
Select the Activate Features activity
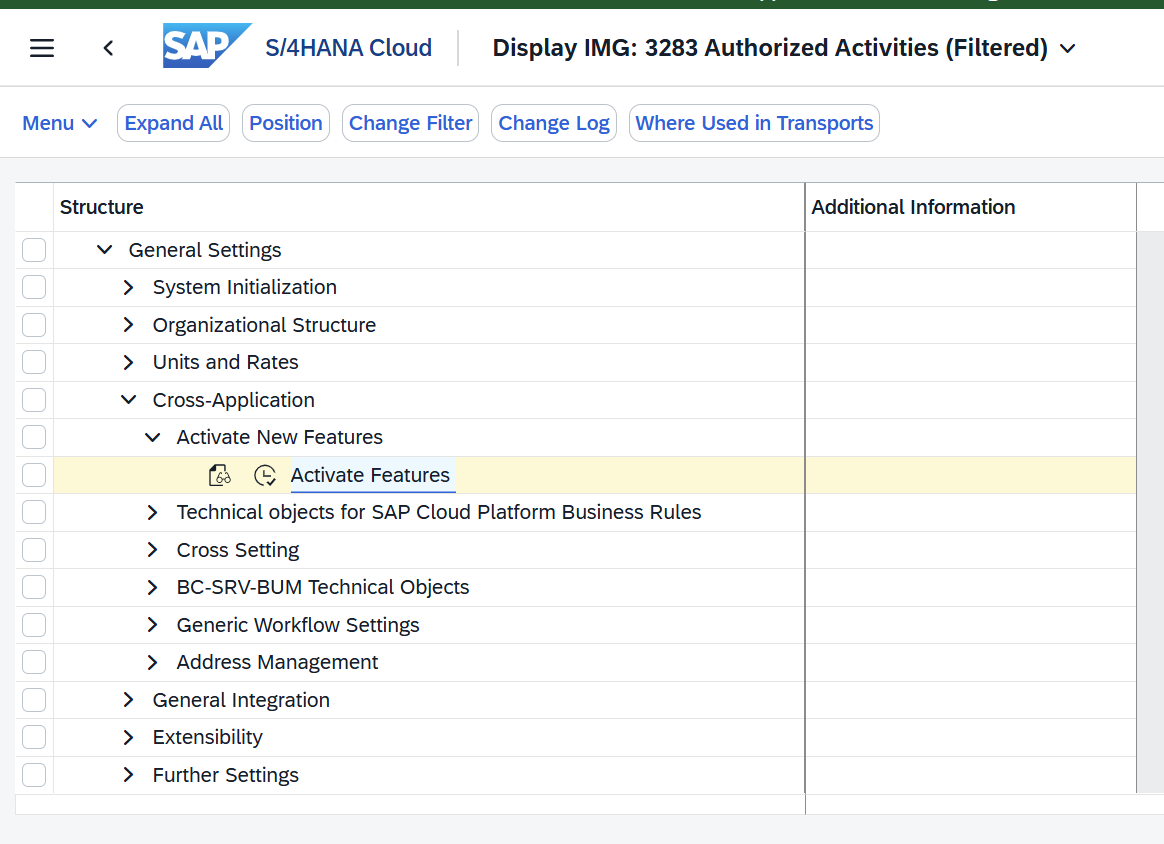pyautogui.click(x=370, y=475)
